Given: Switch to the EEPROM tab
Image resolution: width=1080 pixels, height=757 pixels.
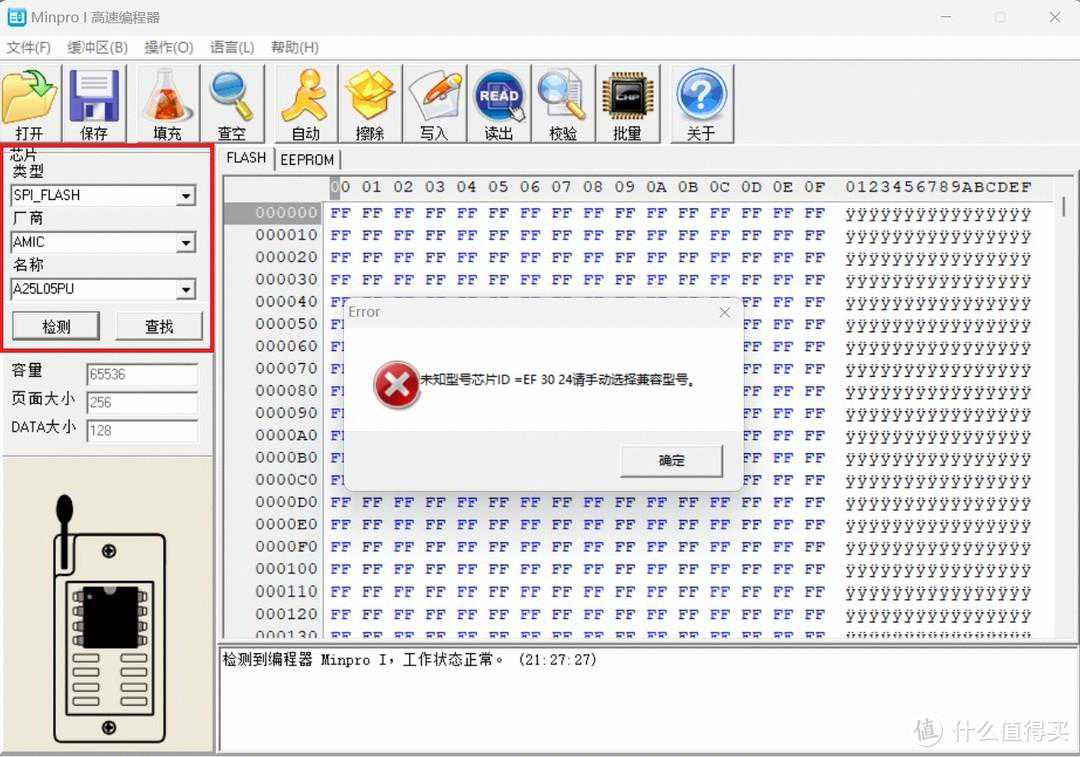Looking at the screenshot, I should (x=307, y=160).
